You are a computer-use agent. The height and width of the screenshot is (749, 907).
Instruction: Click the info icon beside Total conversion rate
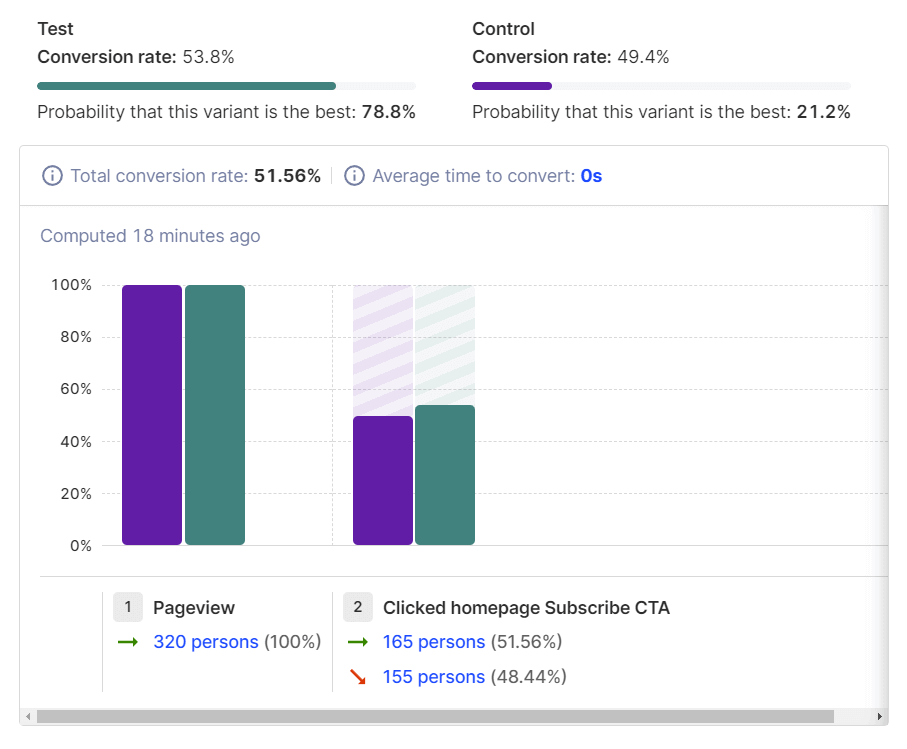click(x=51, y=175)
